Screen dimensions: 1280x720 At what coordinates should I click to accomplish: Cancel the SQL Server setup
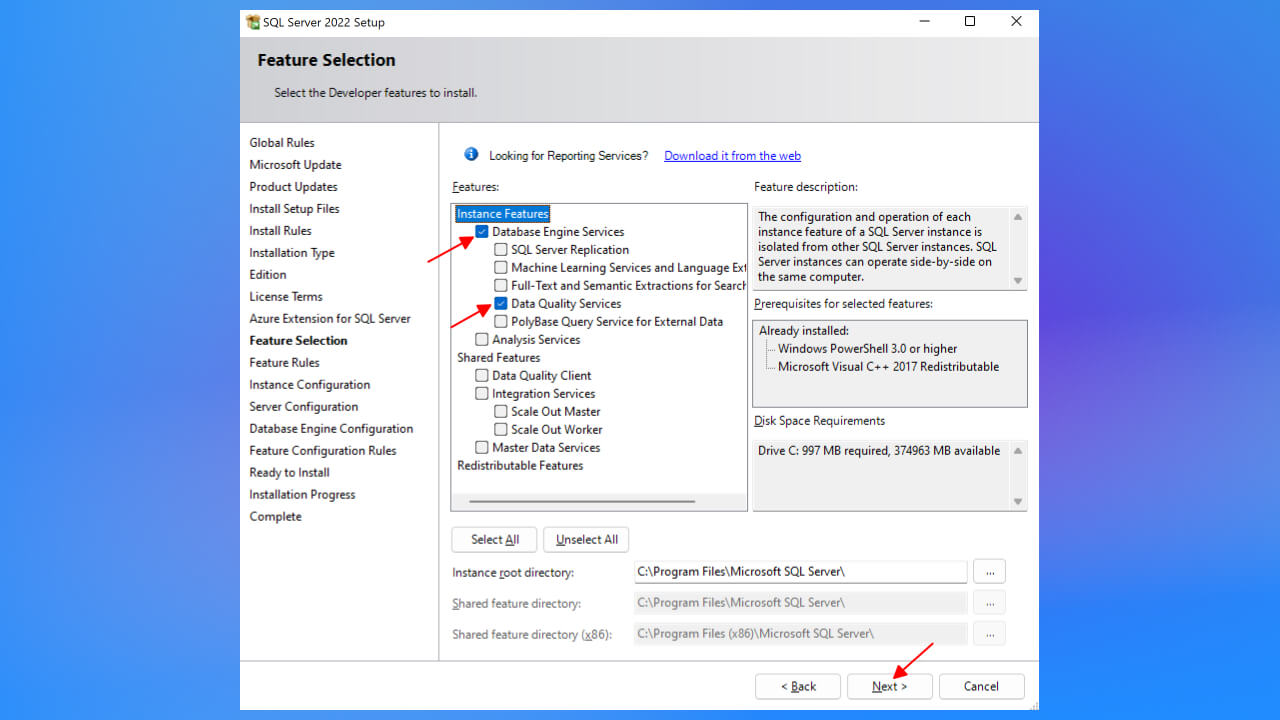tap(982, 686)
